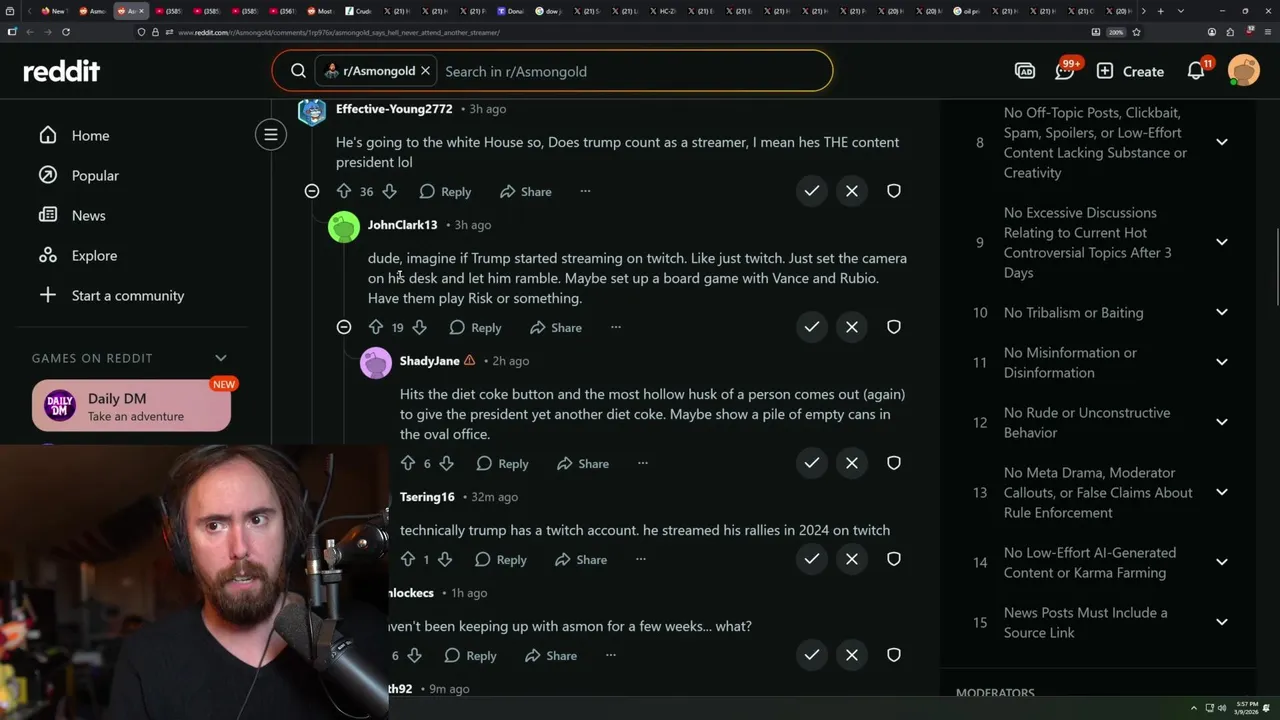The height and width of the screenshot is (720, 1280).
Task: Open a new browser tab
Action: pos(1160,11)
